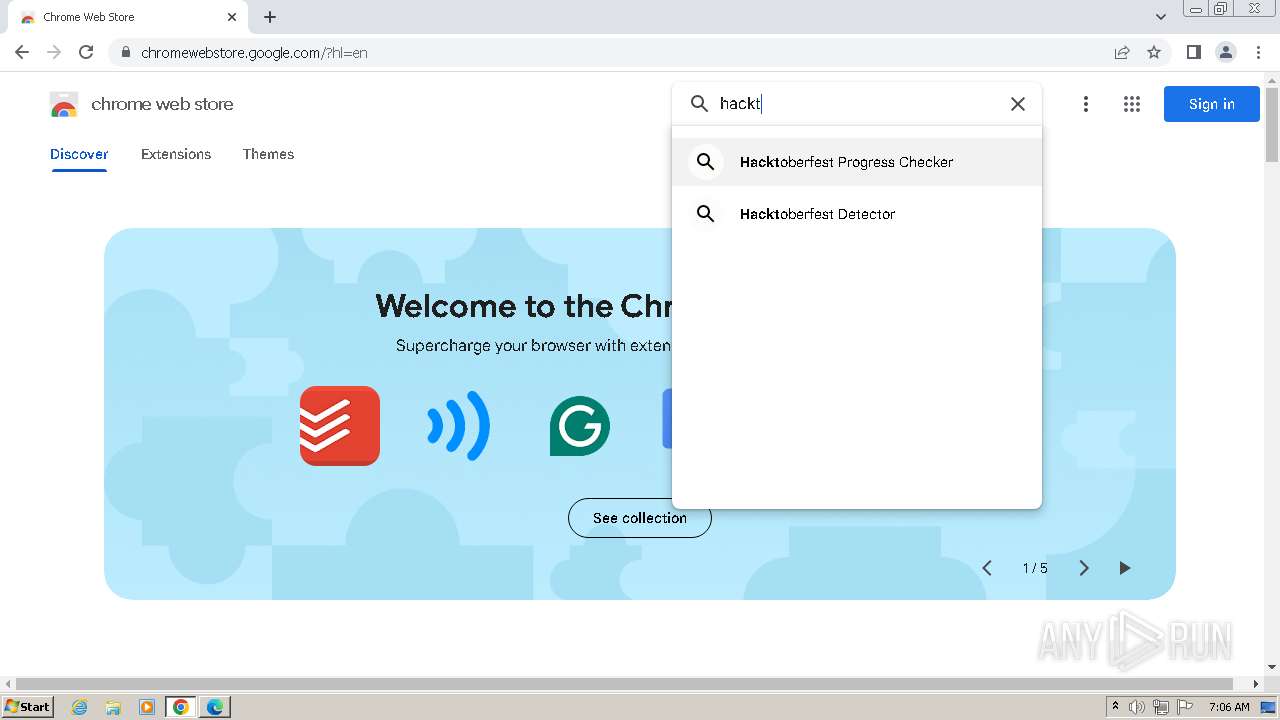
Task: Open Internet Explorer from taskbar
Action: tap(80, 707)
